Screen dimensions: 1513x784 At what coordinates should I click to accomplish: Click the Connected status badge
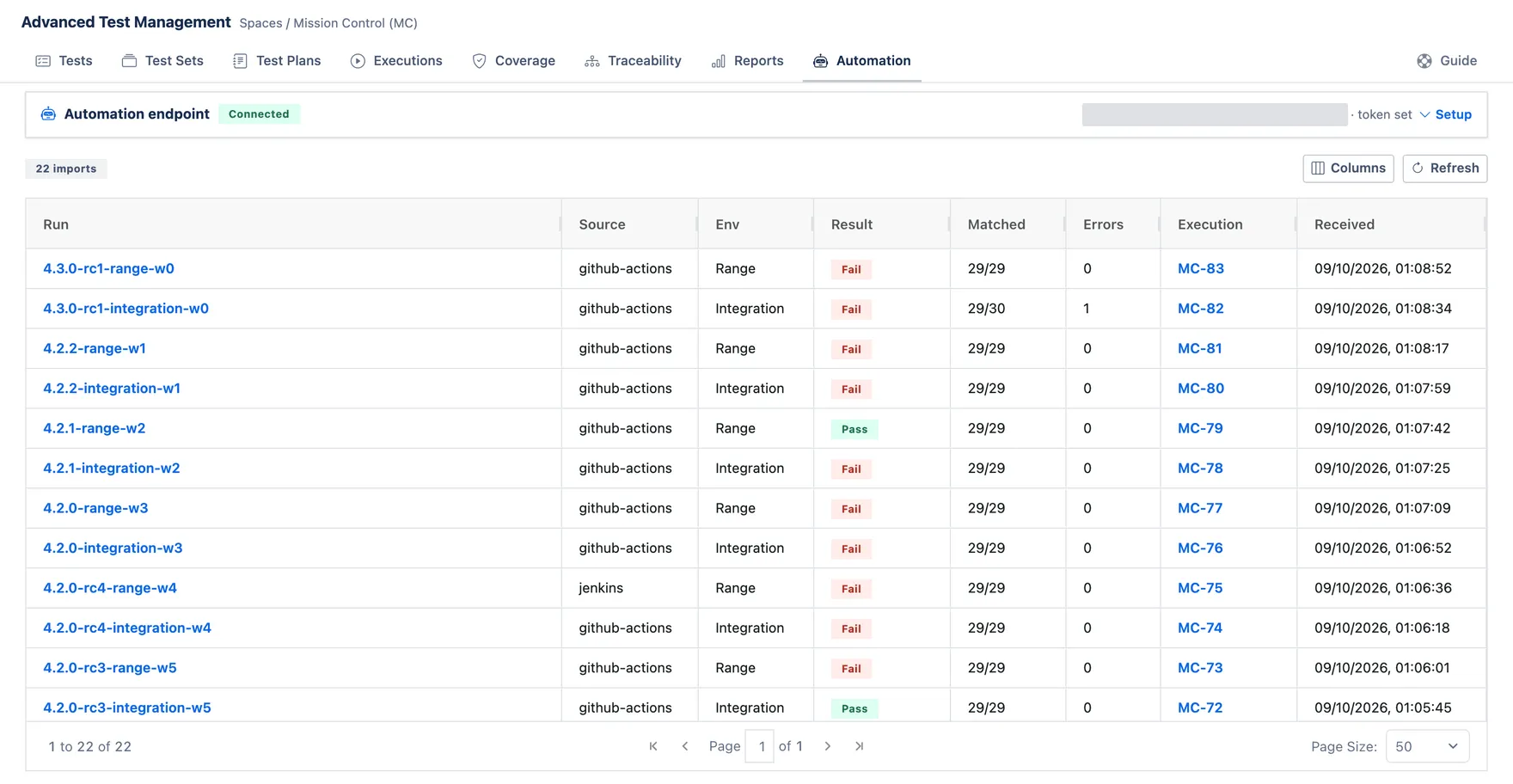259,114
